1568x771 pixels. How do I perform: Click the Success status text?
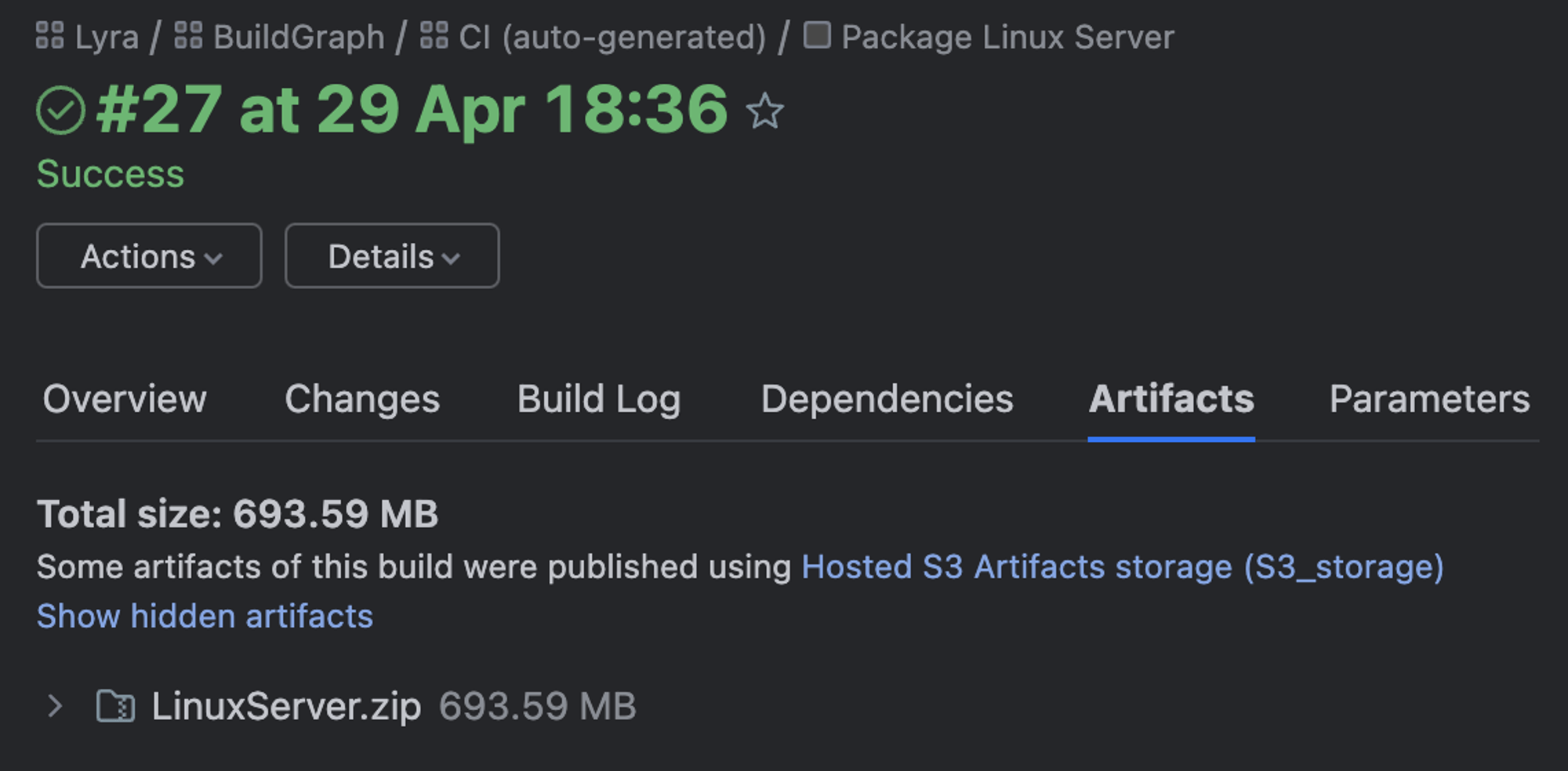click(111, 174)
